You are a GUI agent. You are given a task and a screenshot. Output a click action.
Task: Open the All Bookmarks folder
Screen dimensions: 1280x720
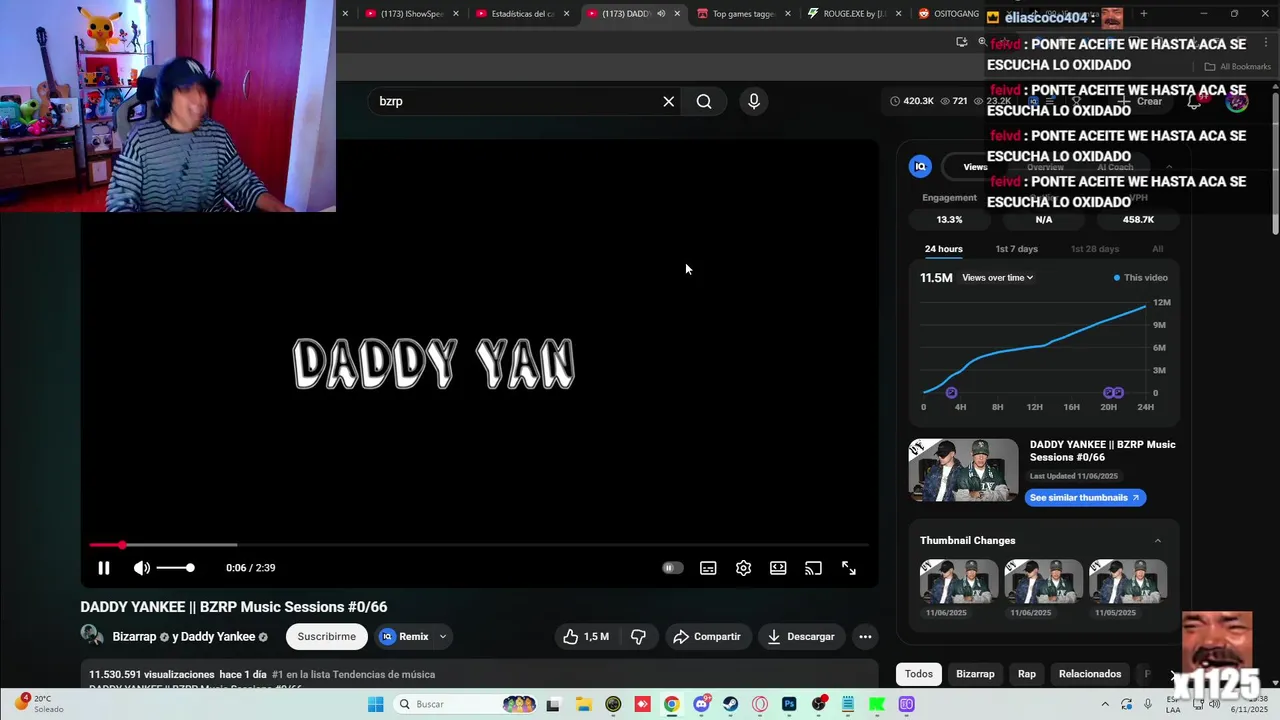pos(1238,67)
